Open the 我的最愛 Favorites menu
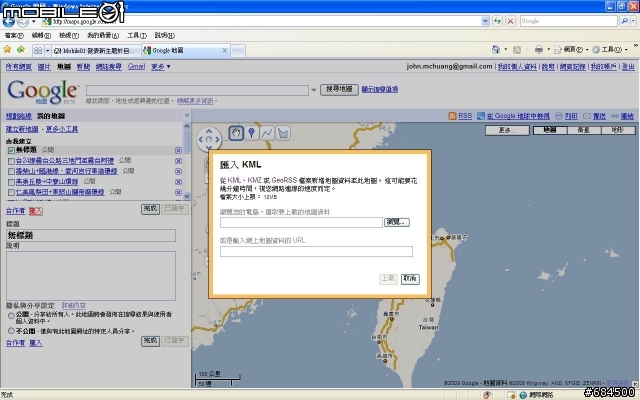 coord(103,36)
